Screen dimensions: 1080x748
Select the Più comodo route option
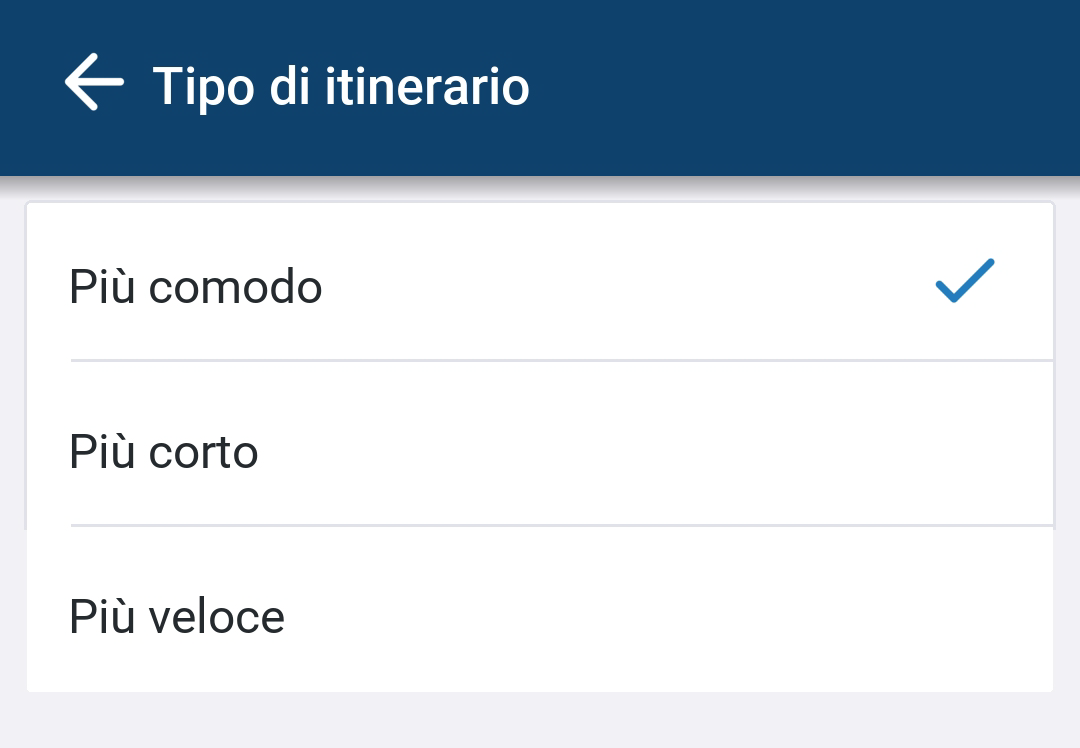540,287
